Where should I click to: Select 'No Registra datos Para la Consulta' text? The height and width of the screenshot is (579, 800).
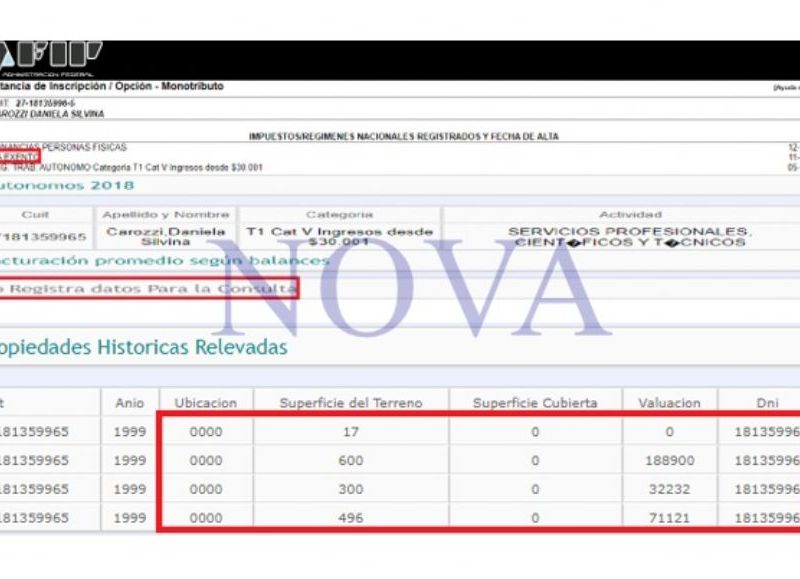148,289
